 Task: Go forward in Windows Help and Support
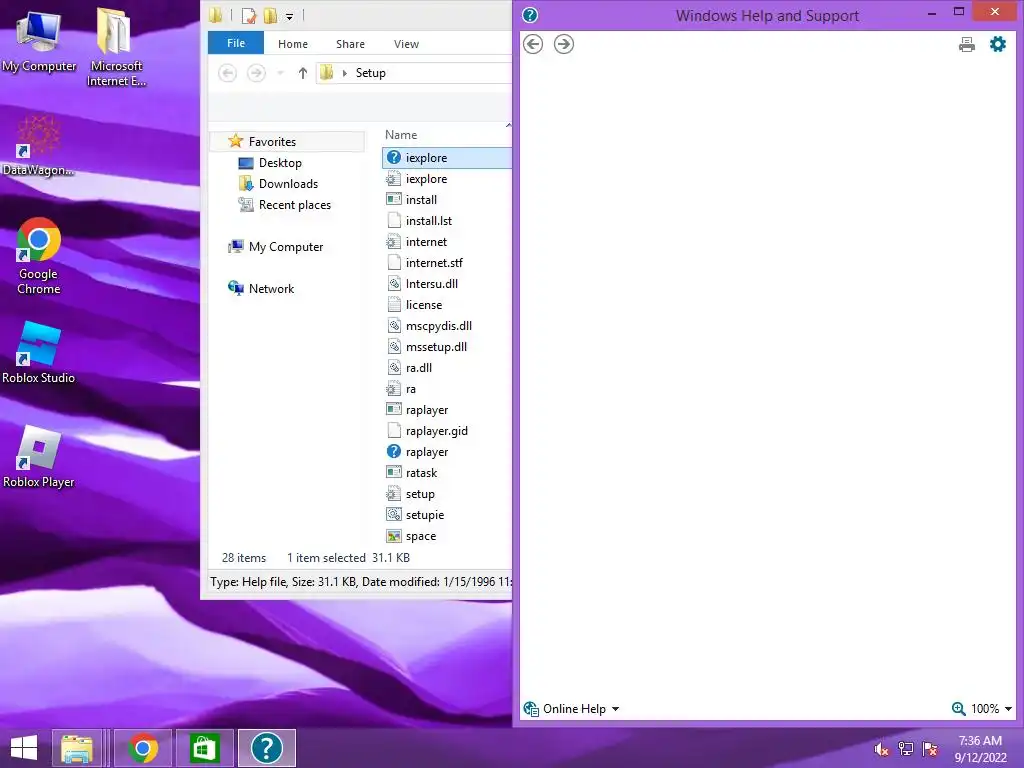coord(564,44)
